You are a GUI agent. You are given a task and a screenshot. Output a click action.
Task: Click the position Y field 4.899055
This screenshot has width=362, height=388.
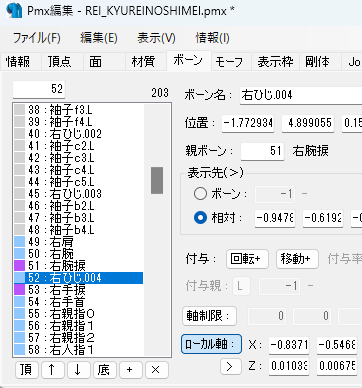tap(308, 123)
